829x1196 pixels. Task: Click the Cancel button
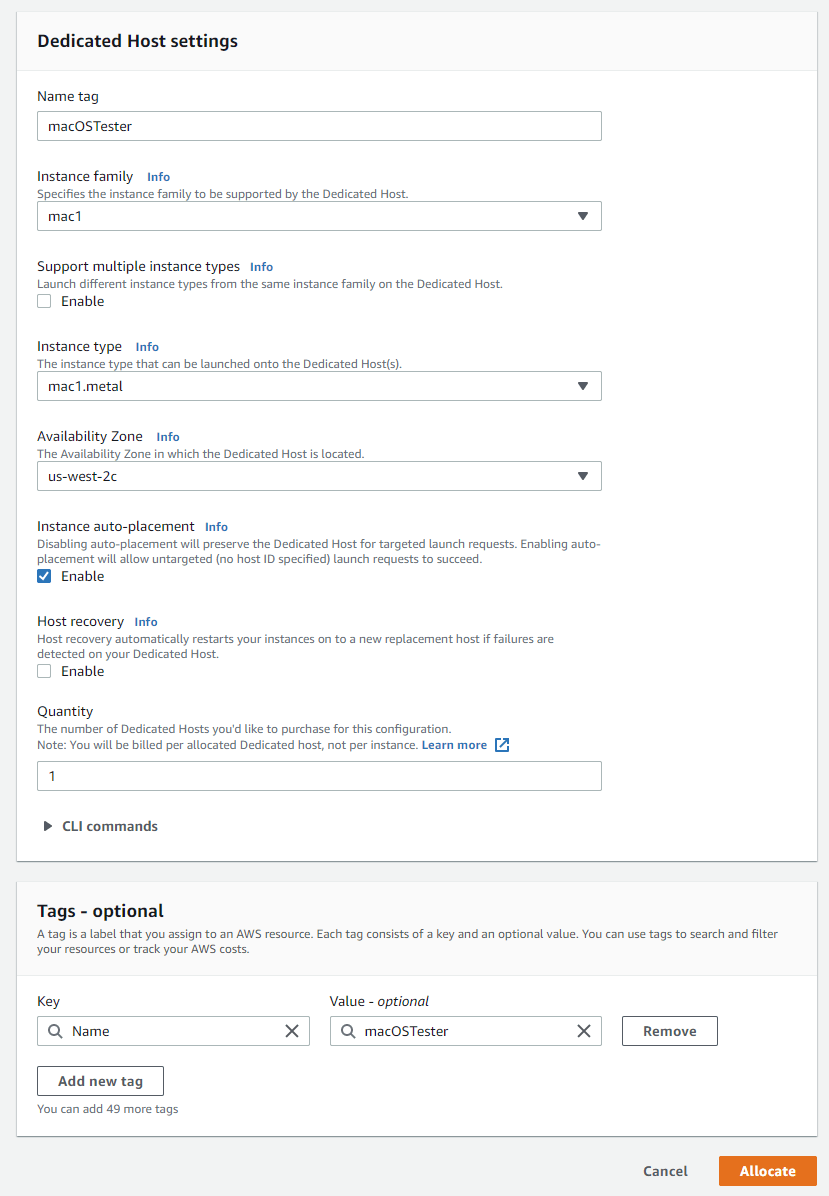pyautogui.click(x=665, y=1171)
